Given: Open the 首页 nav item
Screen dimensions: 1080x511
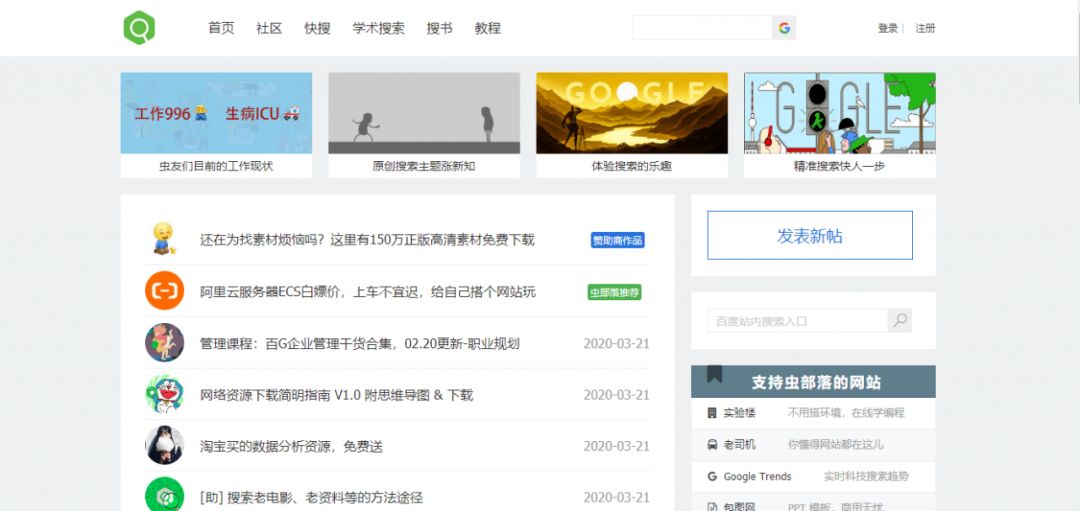Looking at the screenshot, I should (221, 28).
